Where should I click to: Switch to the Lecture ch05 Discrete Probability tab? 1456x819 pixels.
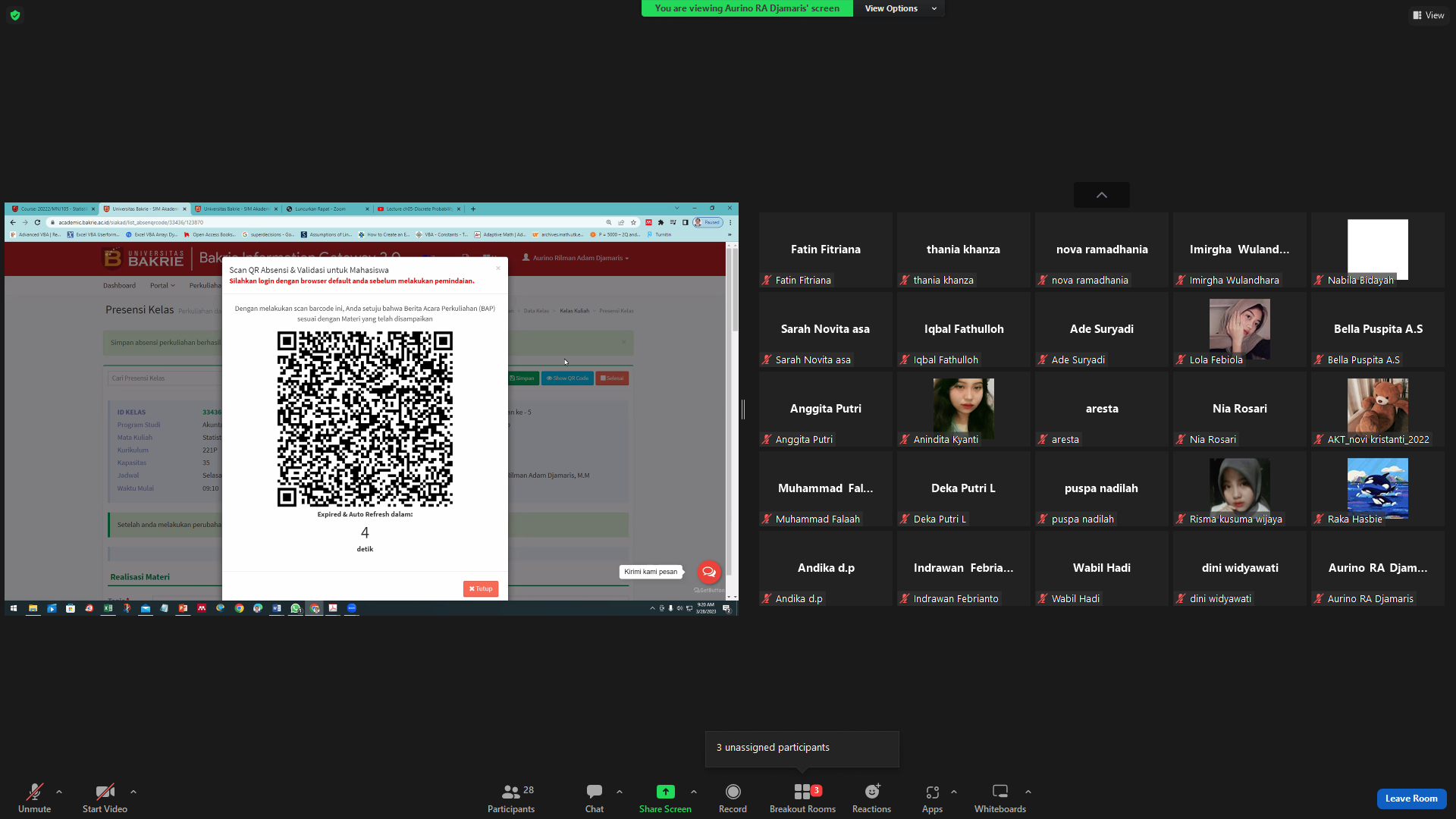pyautogui.click(x=419, y=209)
